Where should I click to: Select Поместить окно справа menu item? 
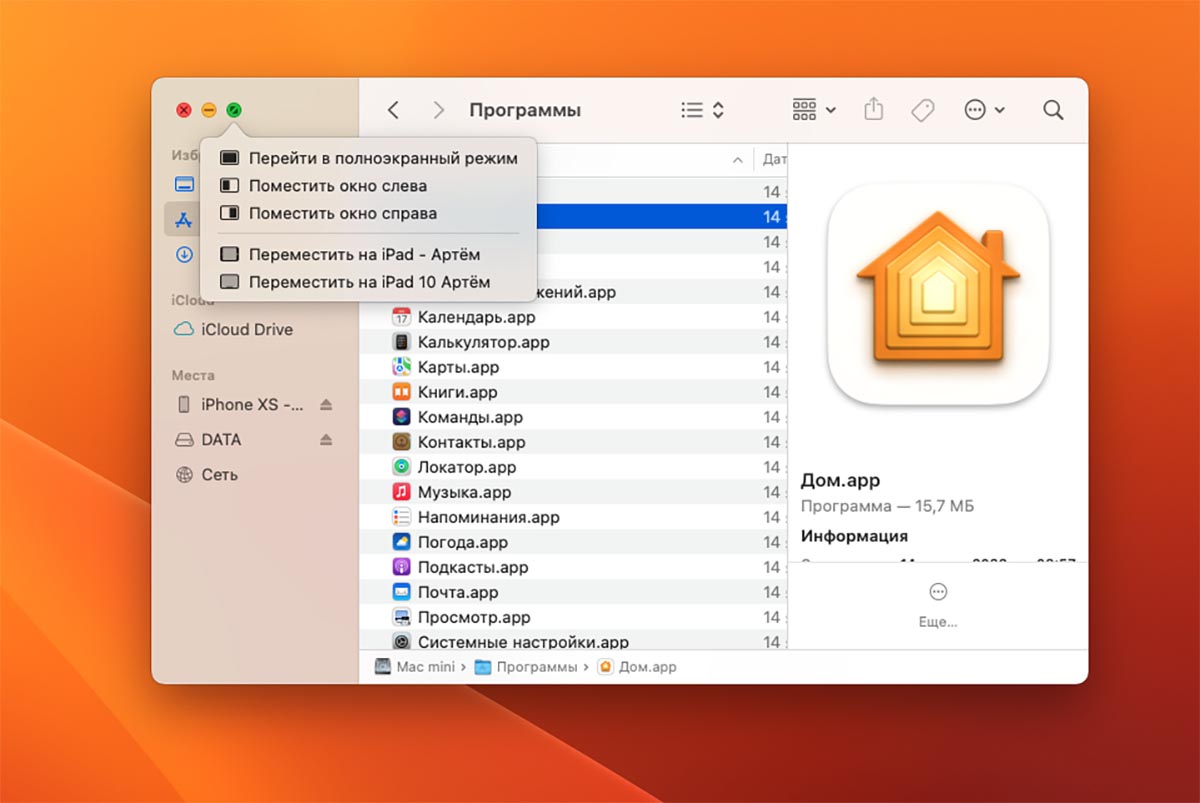pyautogui.click(x=342, y=213)
